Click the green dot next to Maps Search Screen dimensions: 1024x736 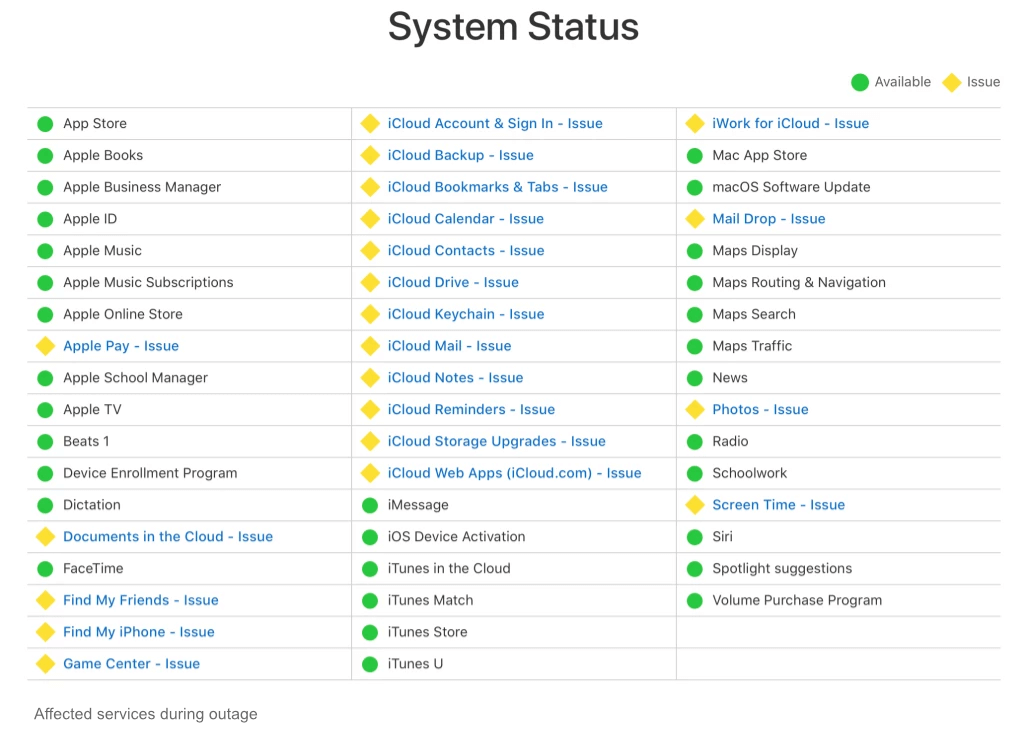(x=695, y=315)
